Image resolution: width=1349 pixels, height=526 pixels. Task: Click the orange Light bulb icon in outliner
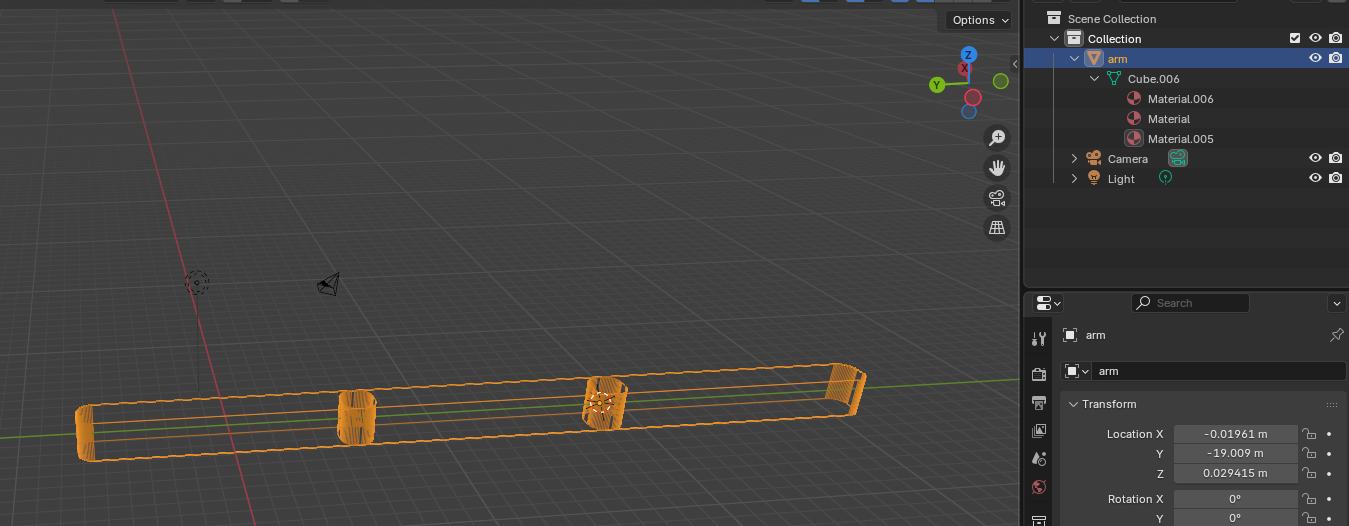(x=1093, y=179)
